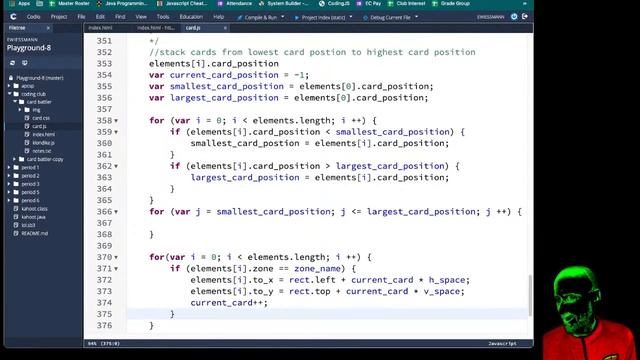Image resolution: width=640 pixels, height=360 pixels.
Task: Click the README.md file icon
Action: click(x=16, y=233)
